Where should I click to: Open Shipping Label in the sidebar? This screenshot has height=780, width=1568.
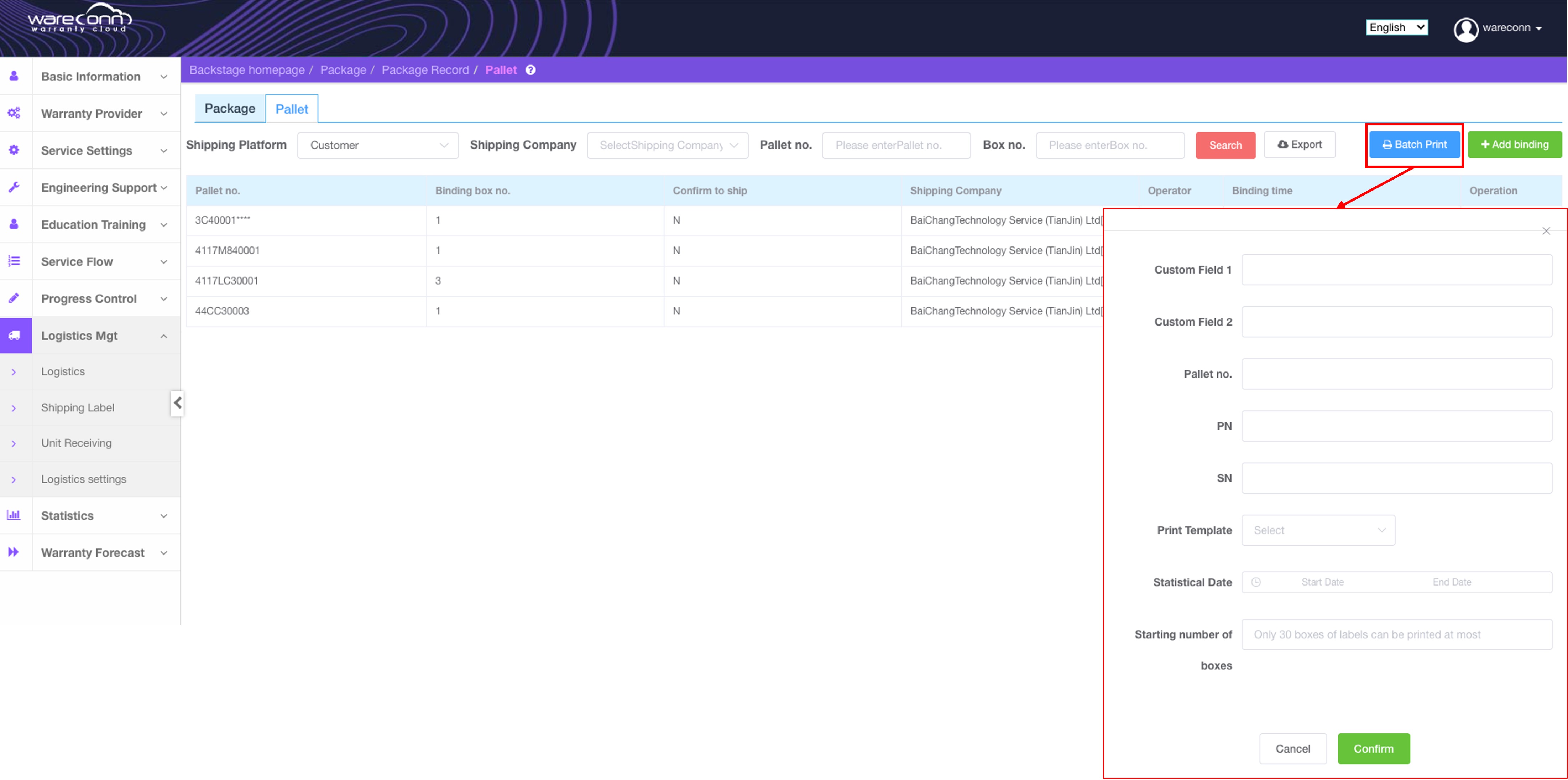(x=77, y=407)
